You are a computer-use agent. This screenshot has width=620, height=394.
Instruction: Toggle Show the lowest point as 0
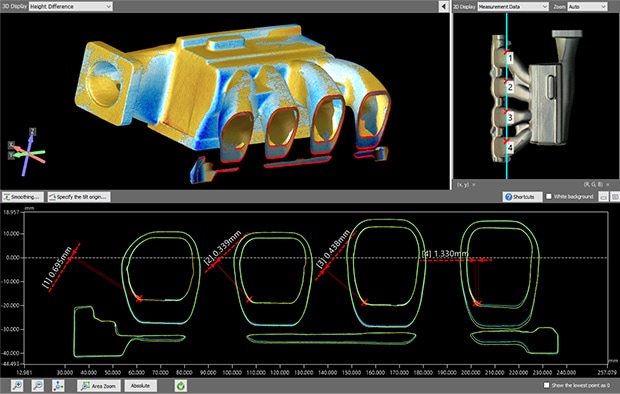coord(546,385)
